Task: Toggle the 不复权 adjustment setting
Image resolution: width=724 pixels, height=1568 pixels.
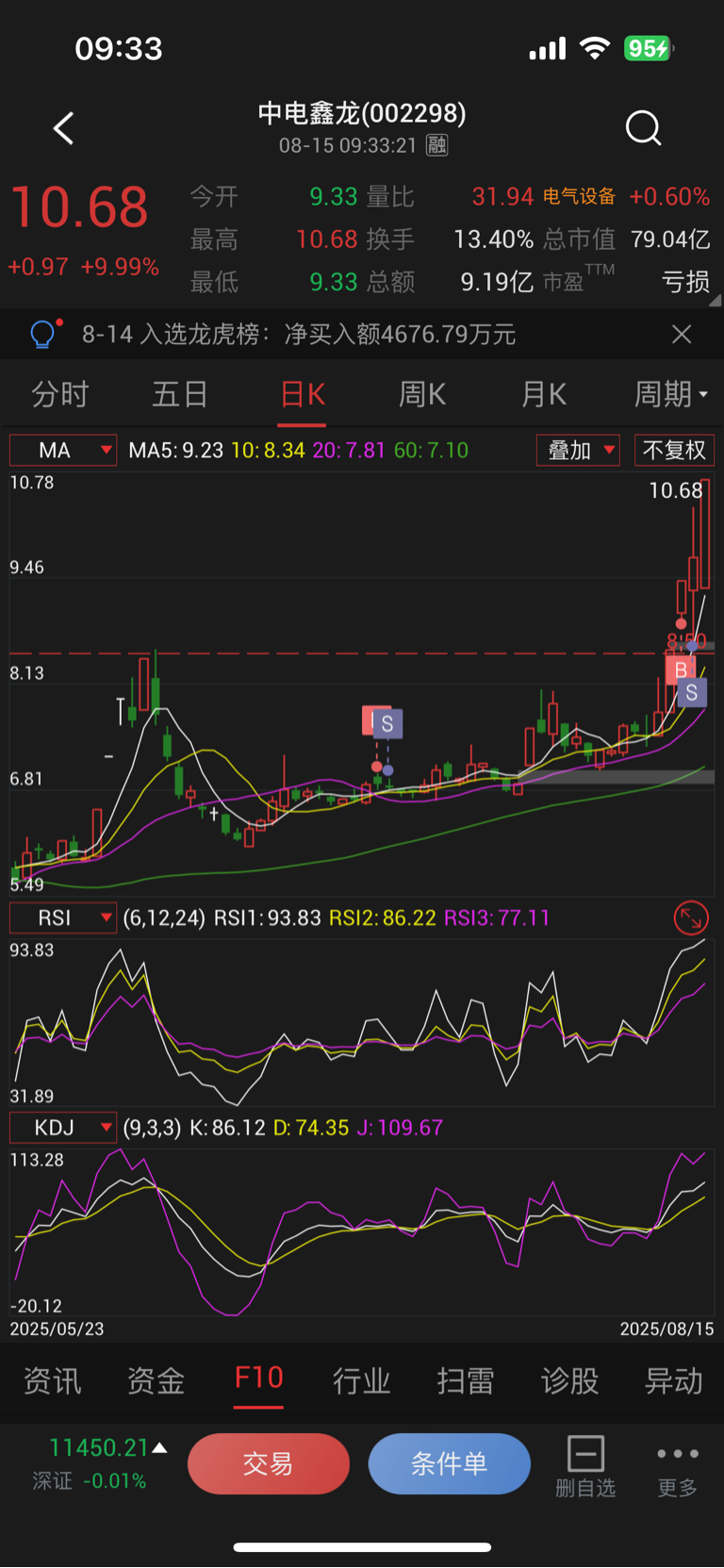Action: tap(674, 450)
